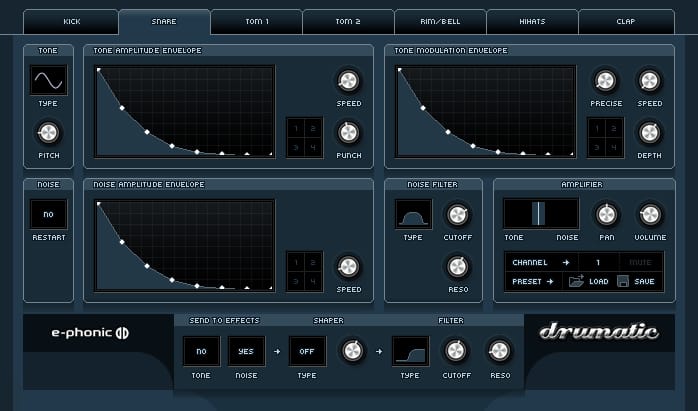The height and width of the screenshot is (411, 698).
Task: Click the e-phonic logo link
Action: pyautogui.click(x=91, y=333)
